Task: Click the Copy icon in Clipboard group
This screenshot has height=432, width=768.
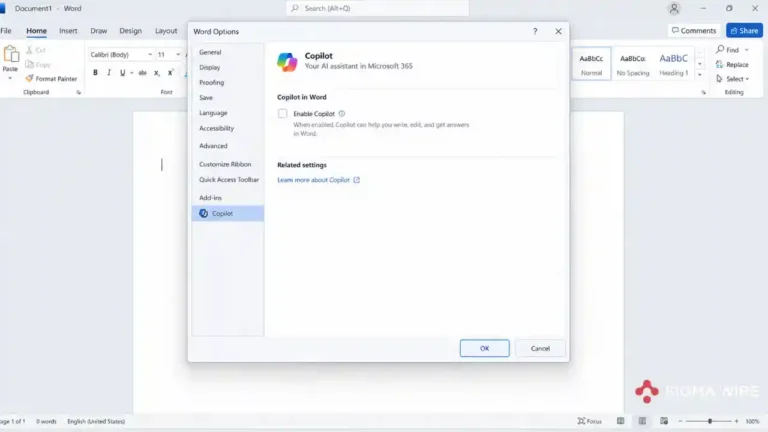Action: 29,64
